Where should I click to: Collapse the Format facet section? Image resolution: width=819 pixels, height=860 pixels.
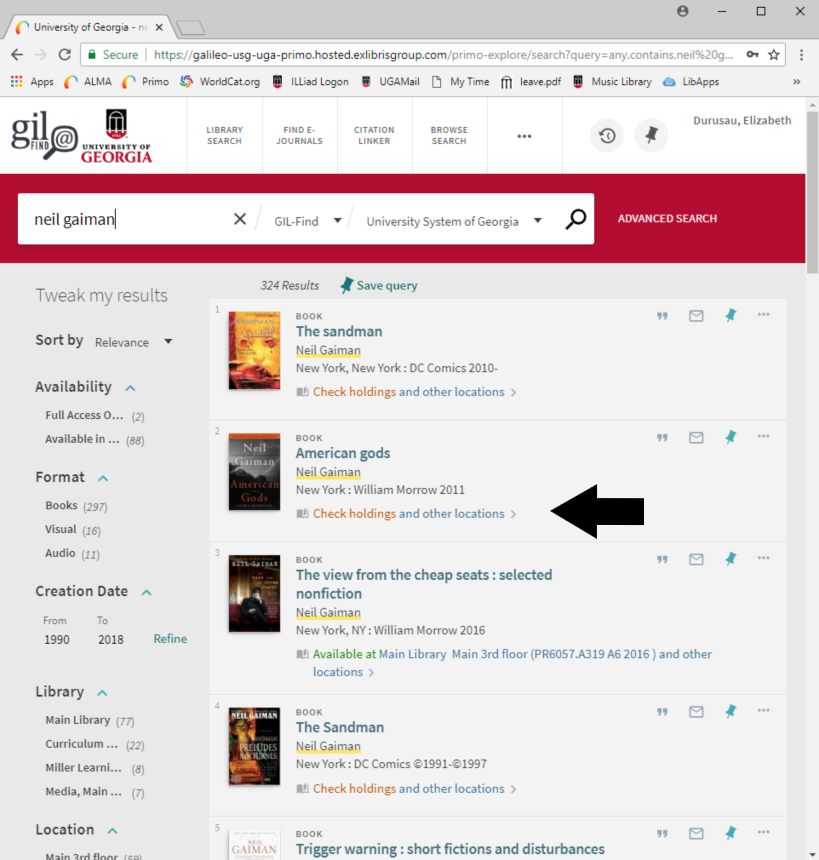point(103,478)
